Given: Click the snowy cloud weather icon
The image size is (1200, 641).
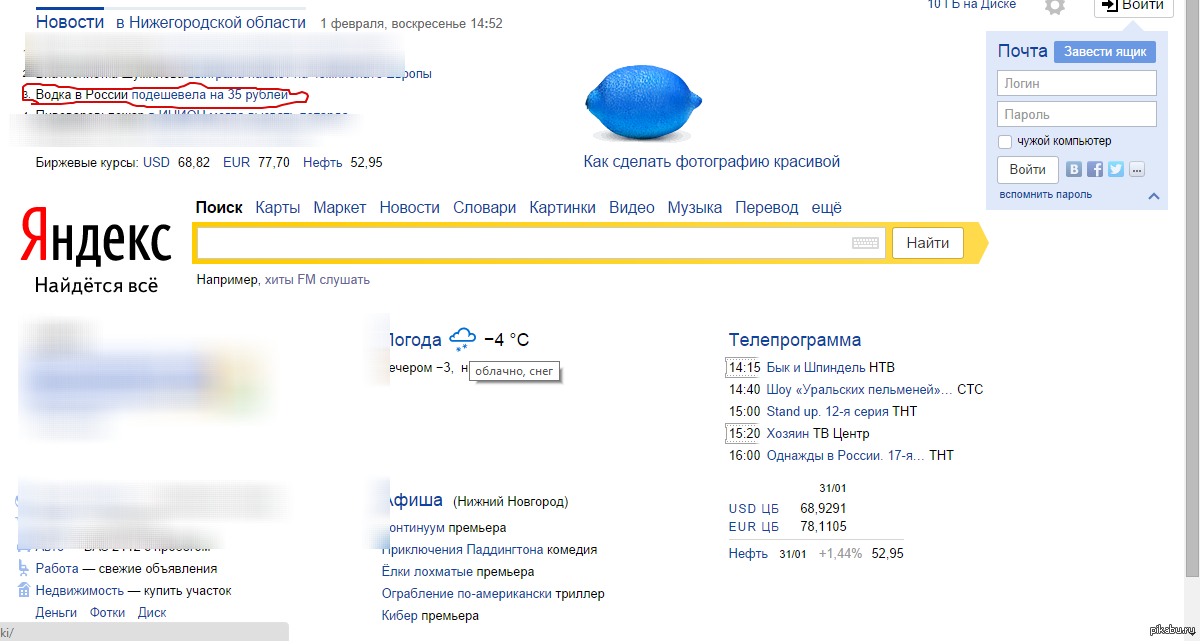Looking at the screenshot, I should tap(463, 338).
